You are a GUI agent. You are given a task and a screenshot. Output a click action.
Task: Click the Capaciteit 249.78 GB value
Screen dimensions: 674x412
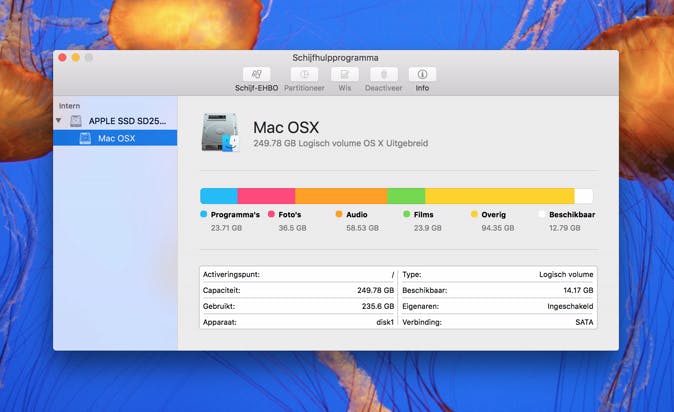tap(375, 290)
